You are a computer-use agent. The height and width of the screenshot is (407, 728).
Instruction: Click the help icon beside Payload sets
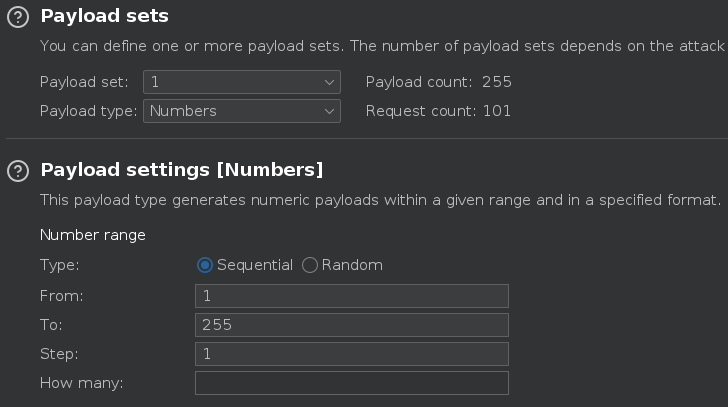click(17, 17)
